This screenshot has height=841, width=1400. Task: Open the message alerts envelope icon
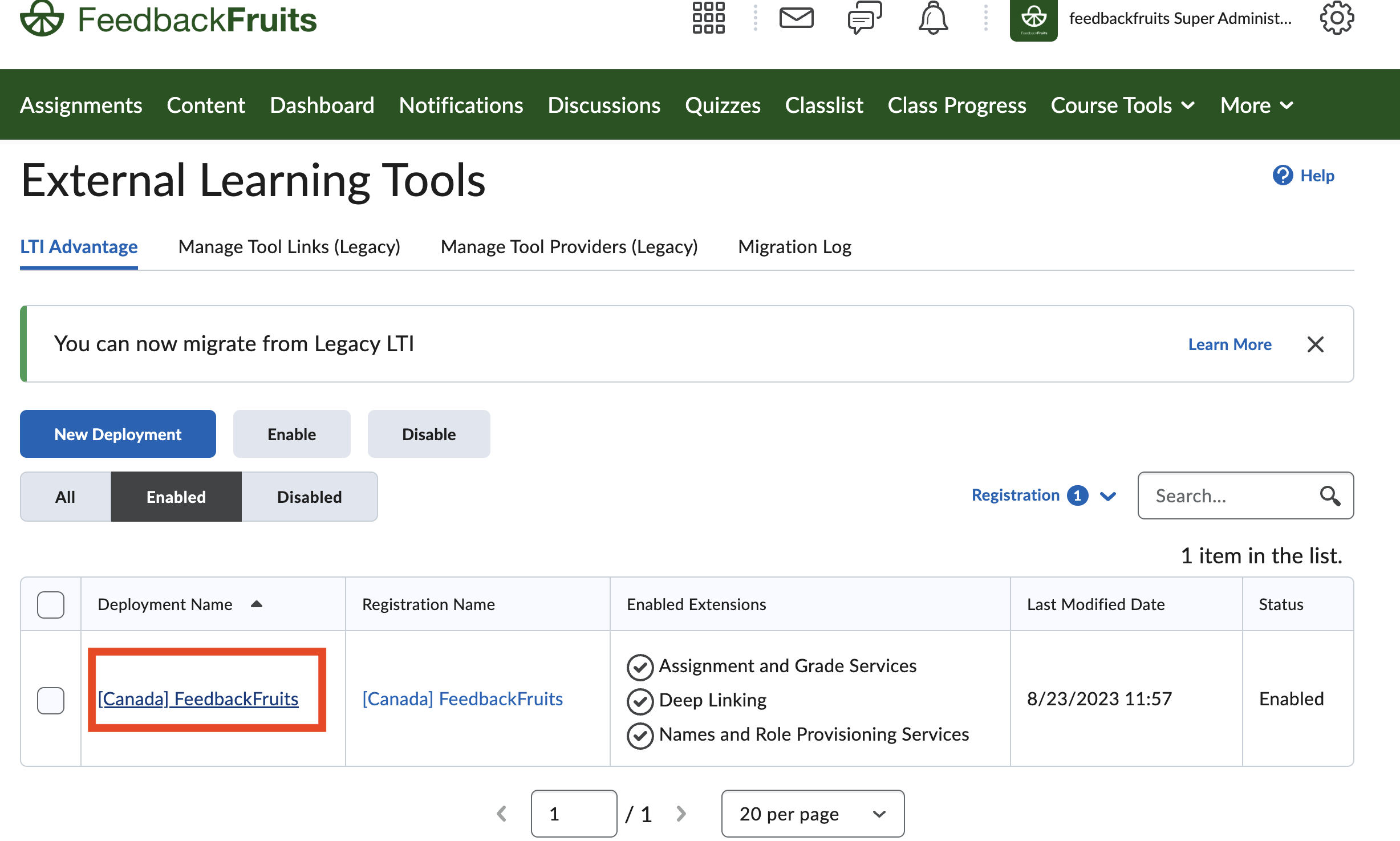pos(796,18)
